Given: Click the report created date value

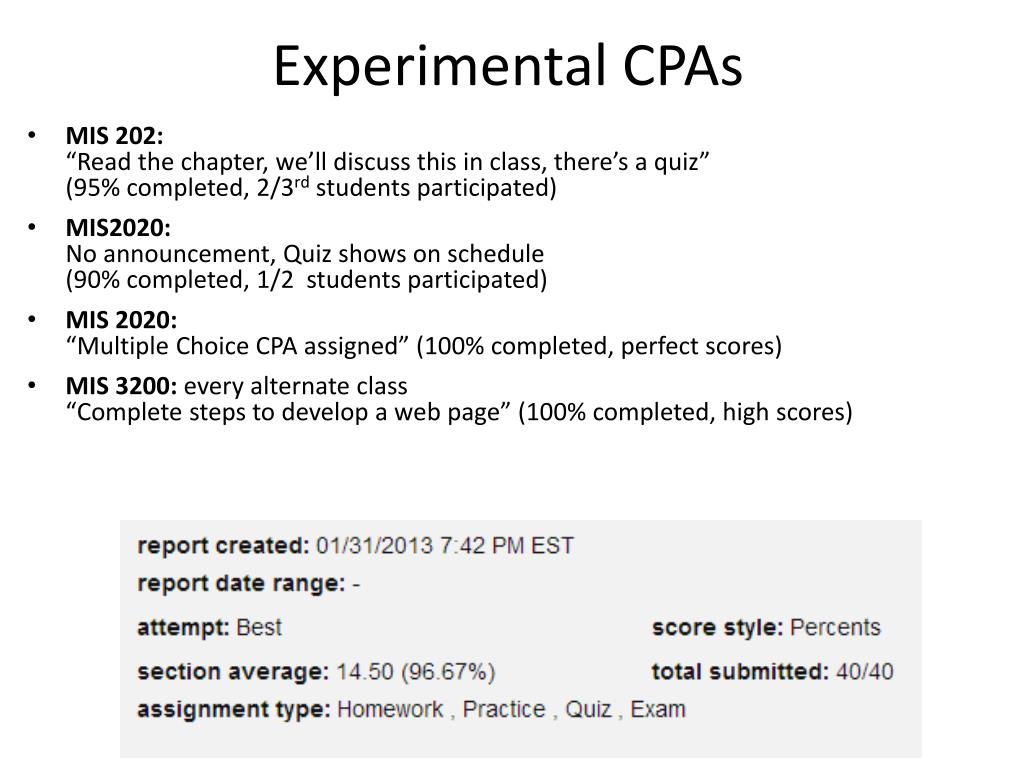Looking at the screenshot, I should [x=445, y=545].
